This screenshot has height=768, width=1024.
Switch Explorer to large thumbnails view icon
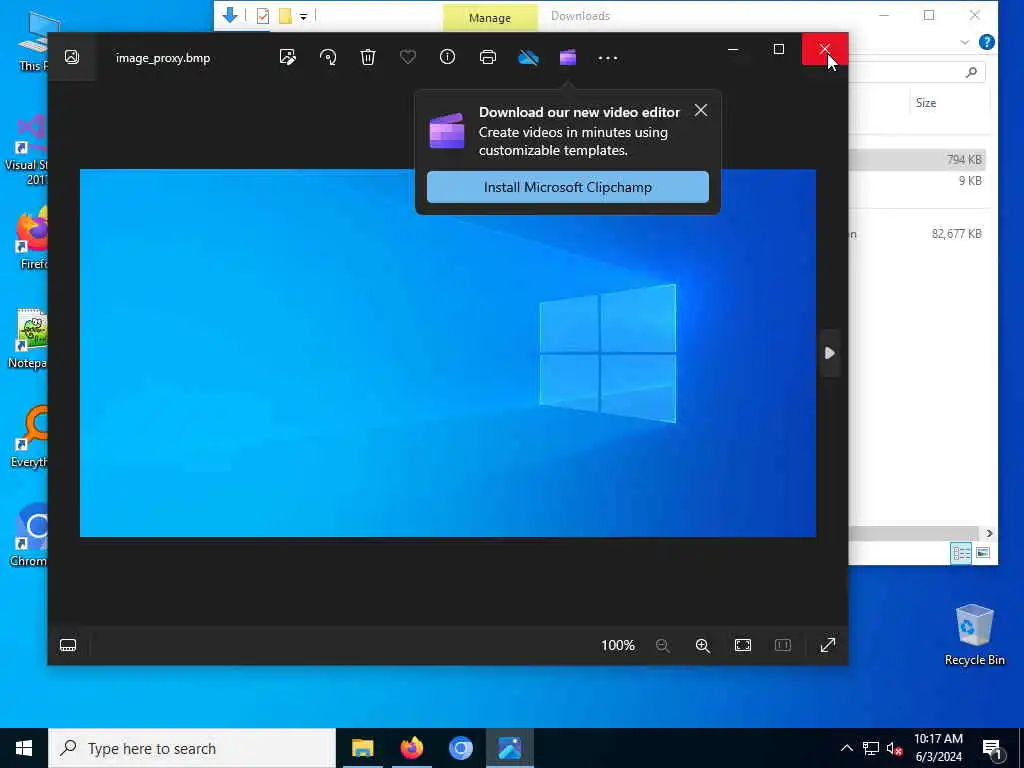983,553
